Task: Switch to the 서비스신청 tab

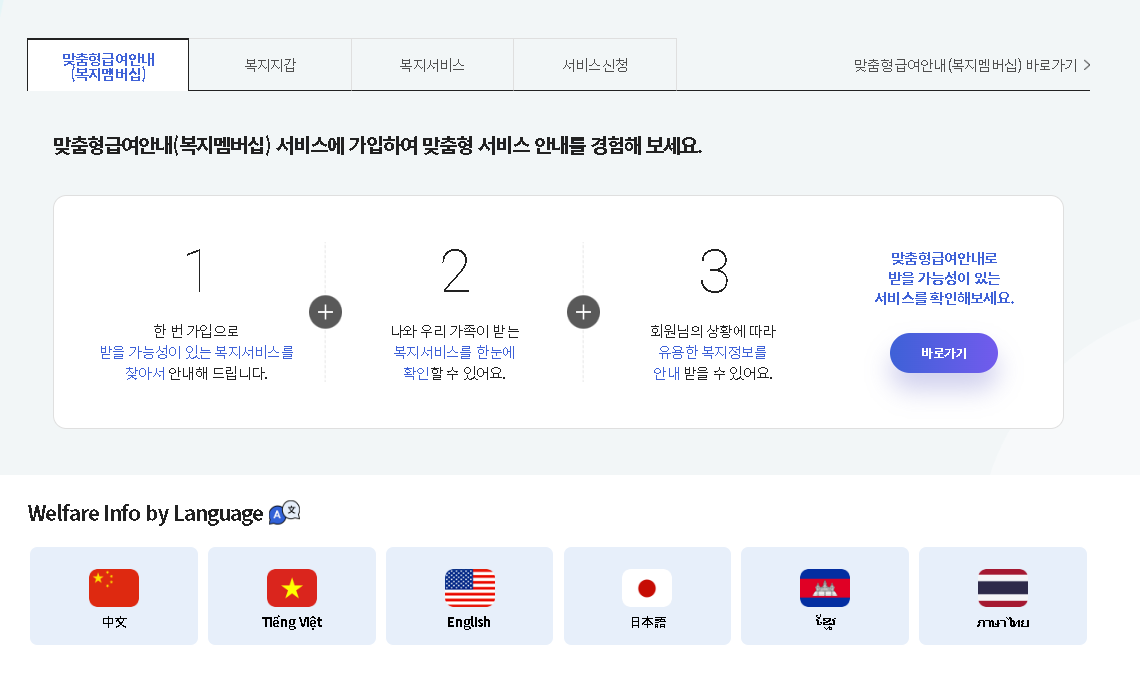Action: coord(594,63)
